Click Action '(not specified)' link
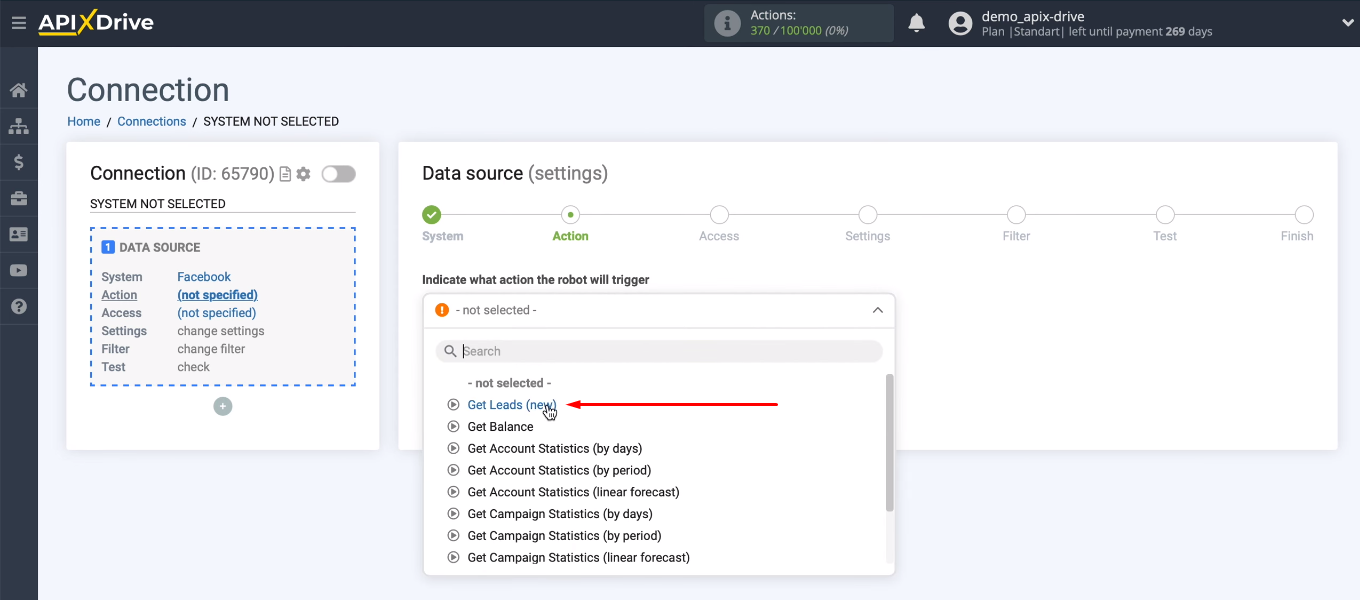 (x=218, y=295)
